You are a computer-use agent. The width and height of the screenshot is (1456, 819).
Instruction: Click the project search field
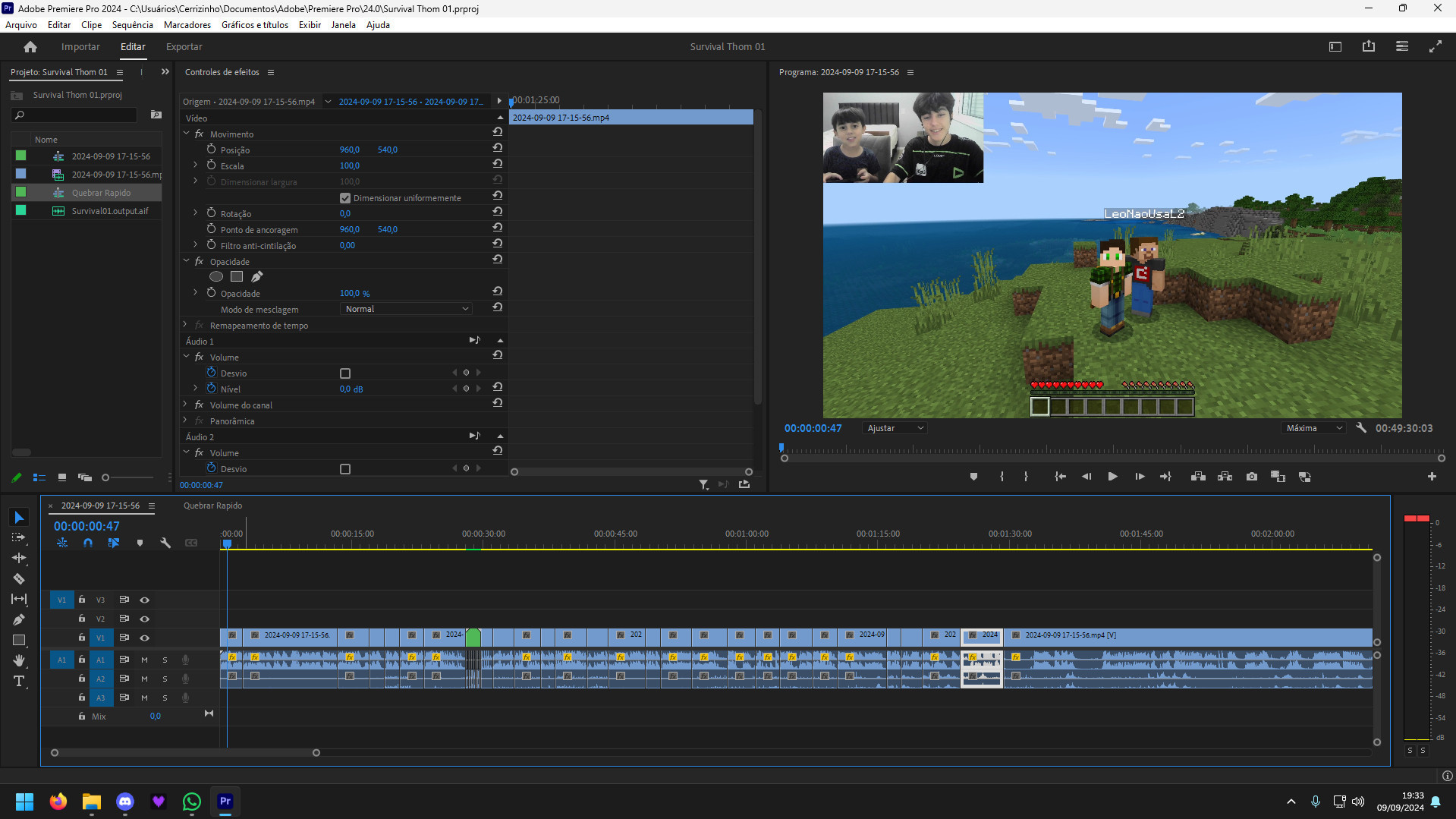coord(76,115)
